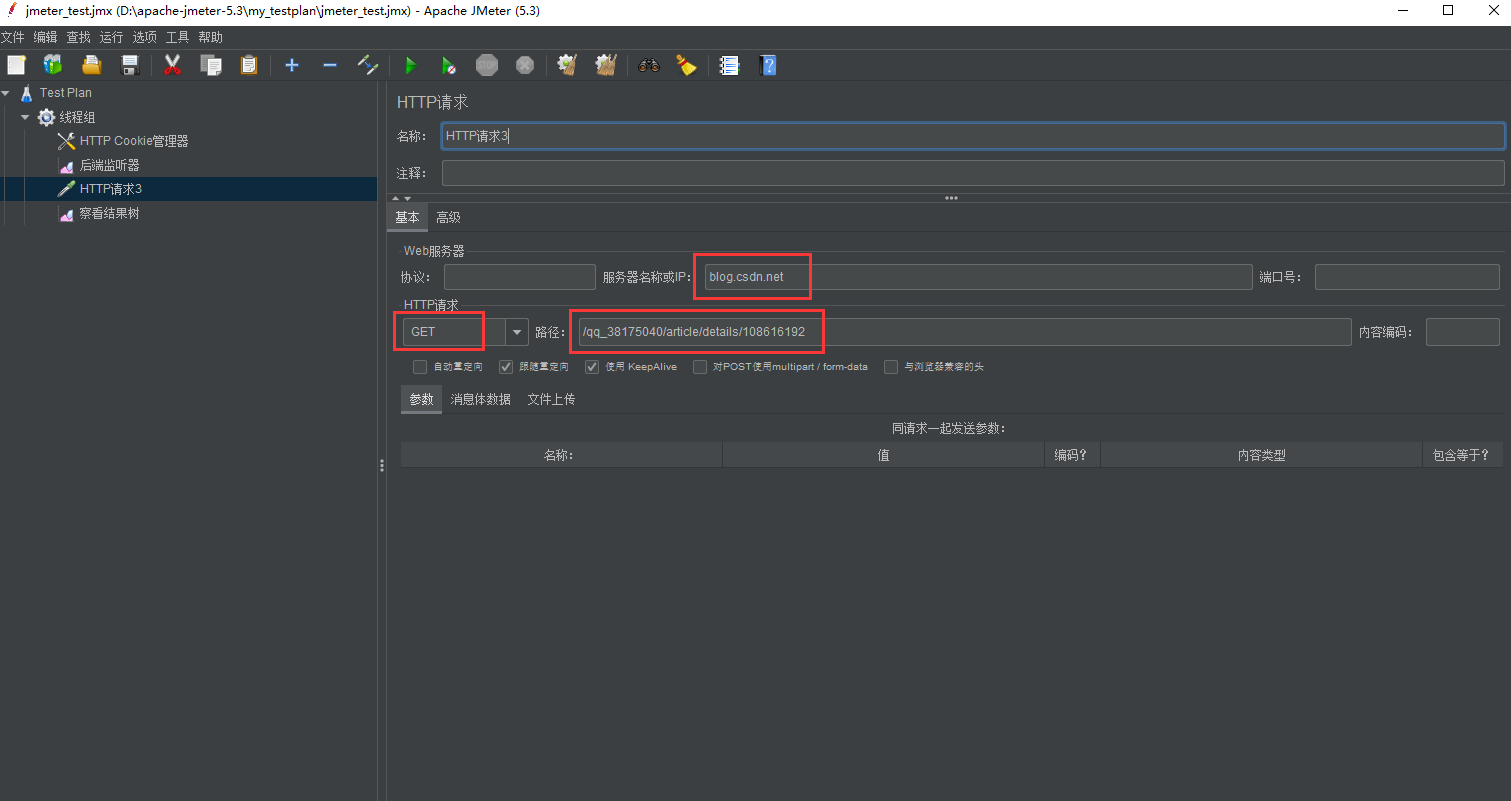The width and height of the screenshot is (1511, 801).
Task: Collapse the Test Plan tree node
Action: tap(6, 93)
